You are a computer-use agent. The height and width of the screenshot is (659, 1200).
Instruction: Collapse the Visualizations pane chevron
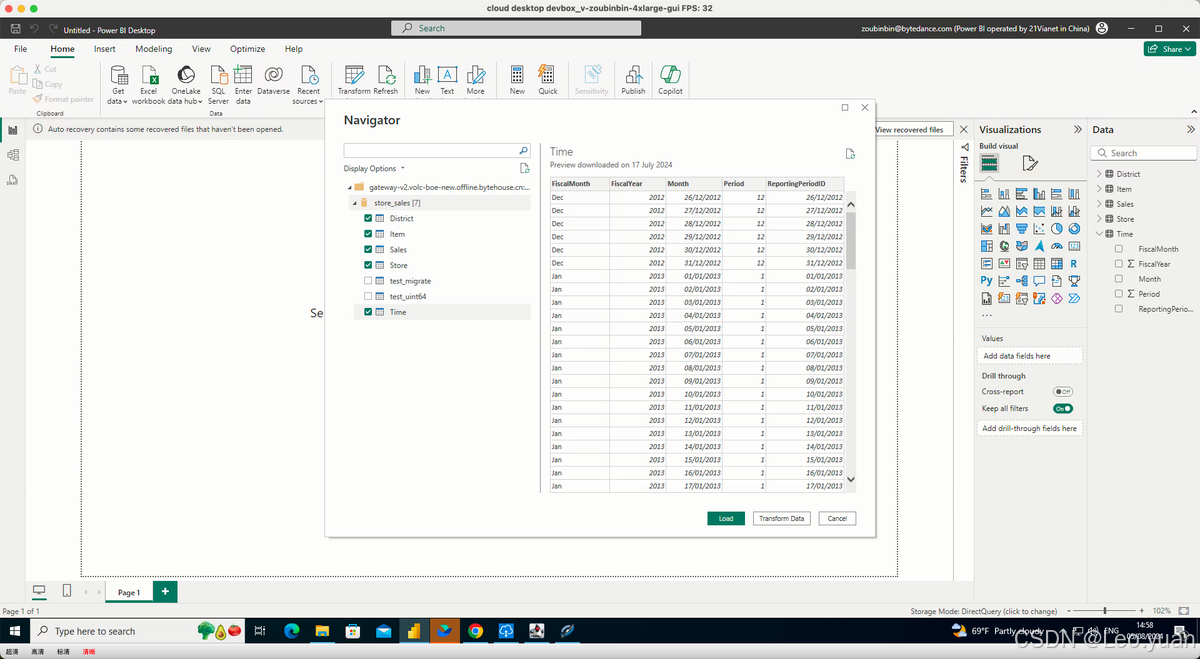[1077, 130]
